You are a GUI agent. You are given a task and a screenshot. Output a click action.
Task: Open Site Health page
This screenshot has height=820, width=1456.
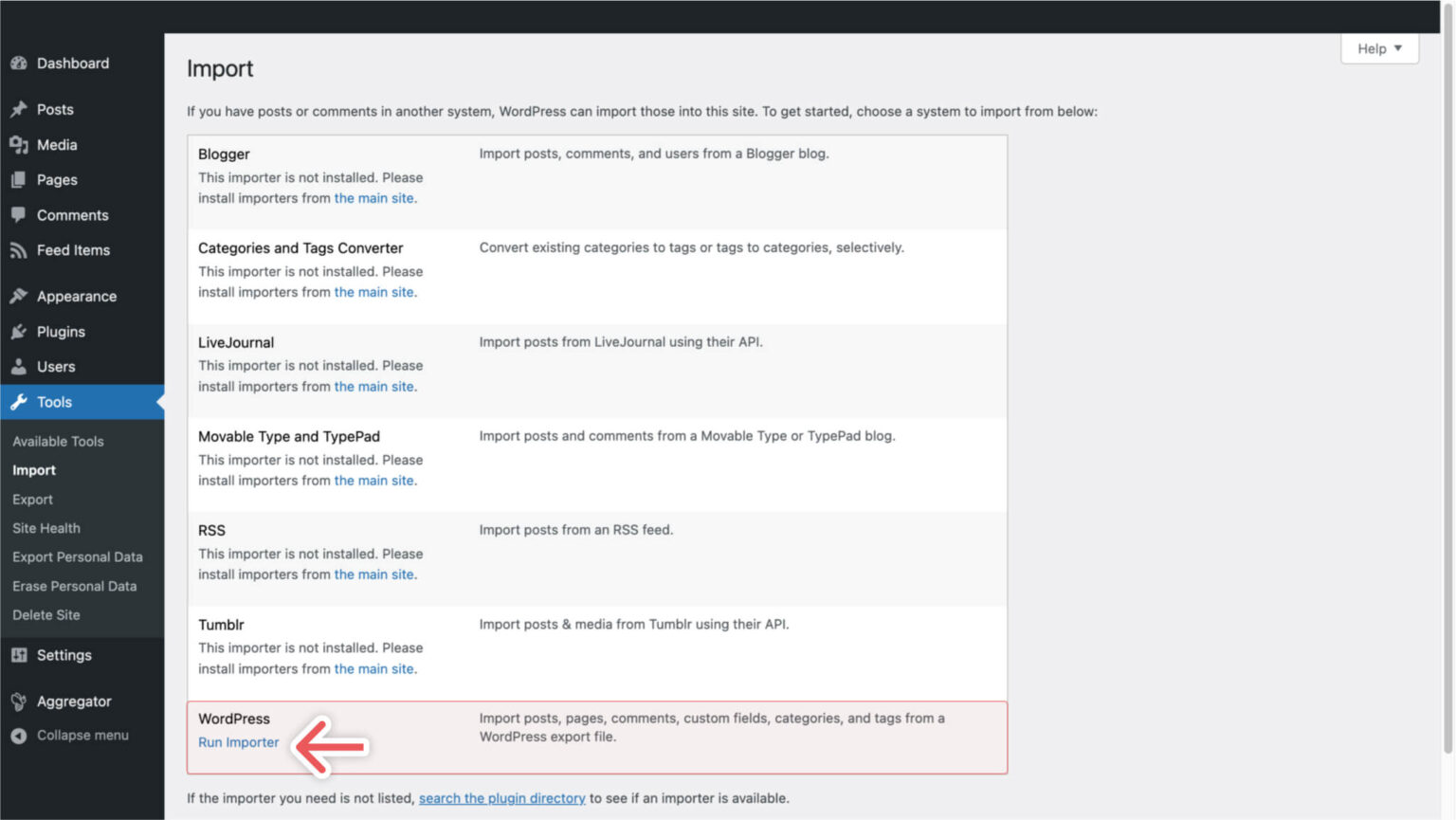[x=46, y=528]
